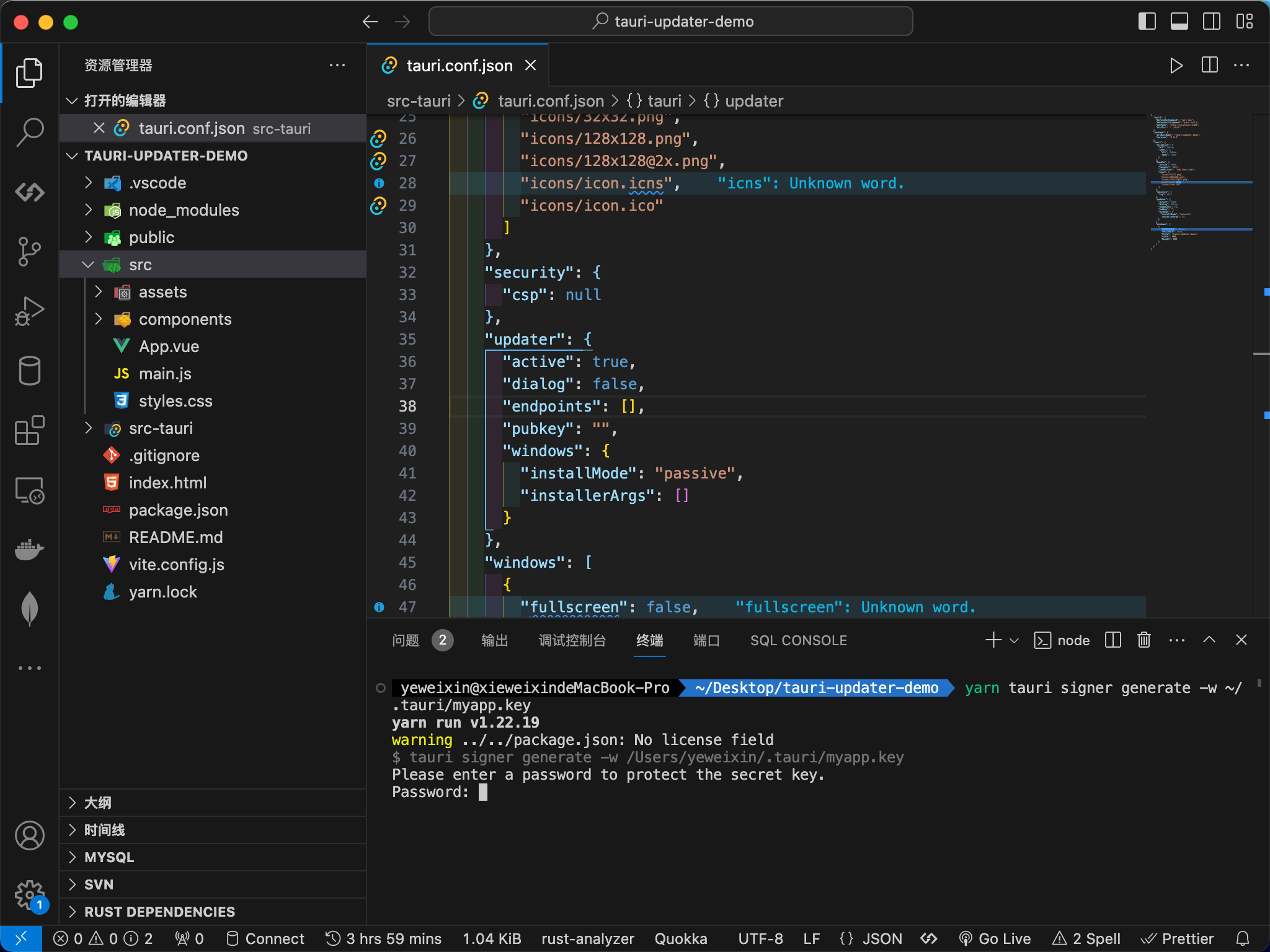Expand the node_modules folder
The width and height of the screenshot is (1270, 952).
coord(89,209)
